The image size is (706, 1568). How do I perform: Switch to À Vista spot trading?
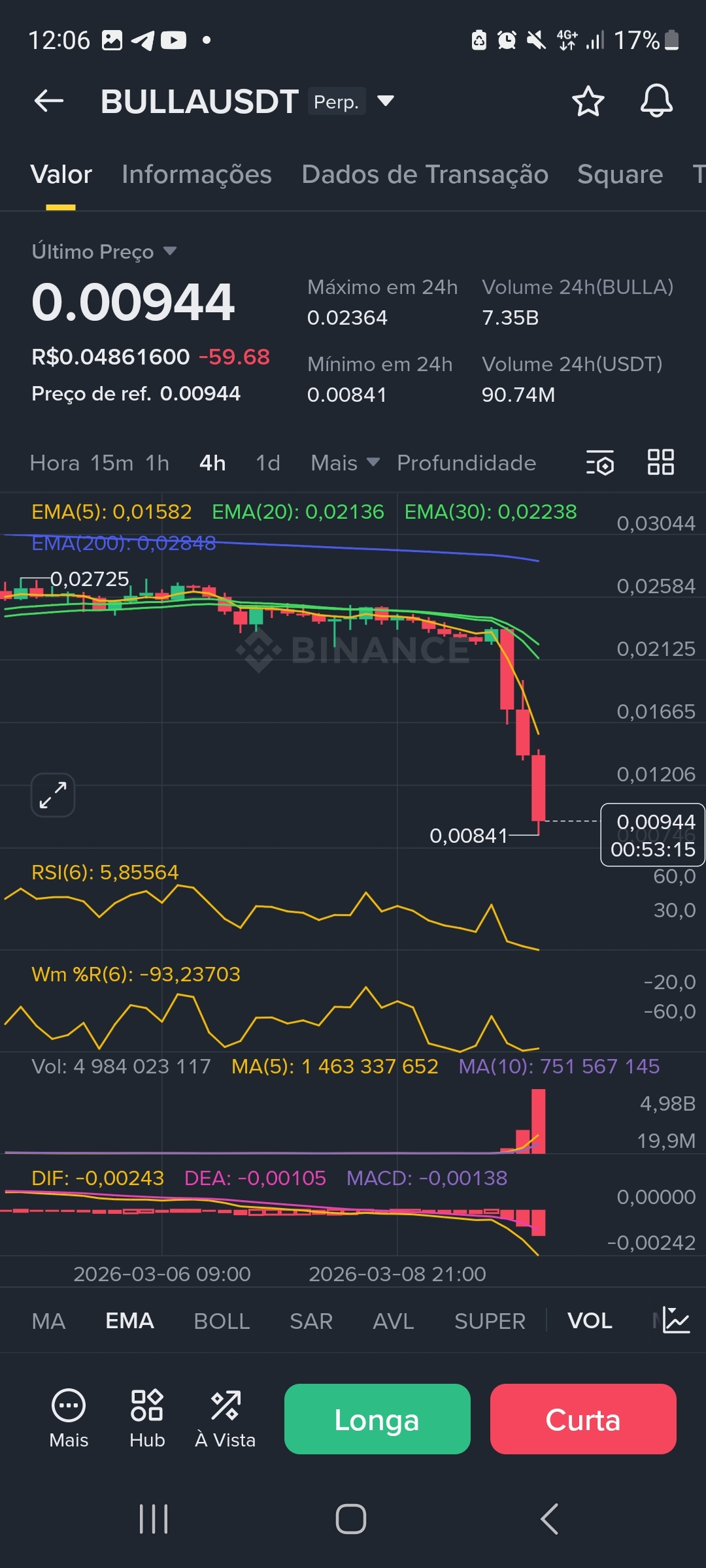click(226, 1418)
